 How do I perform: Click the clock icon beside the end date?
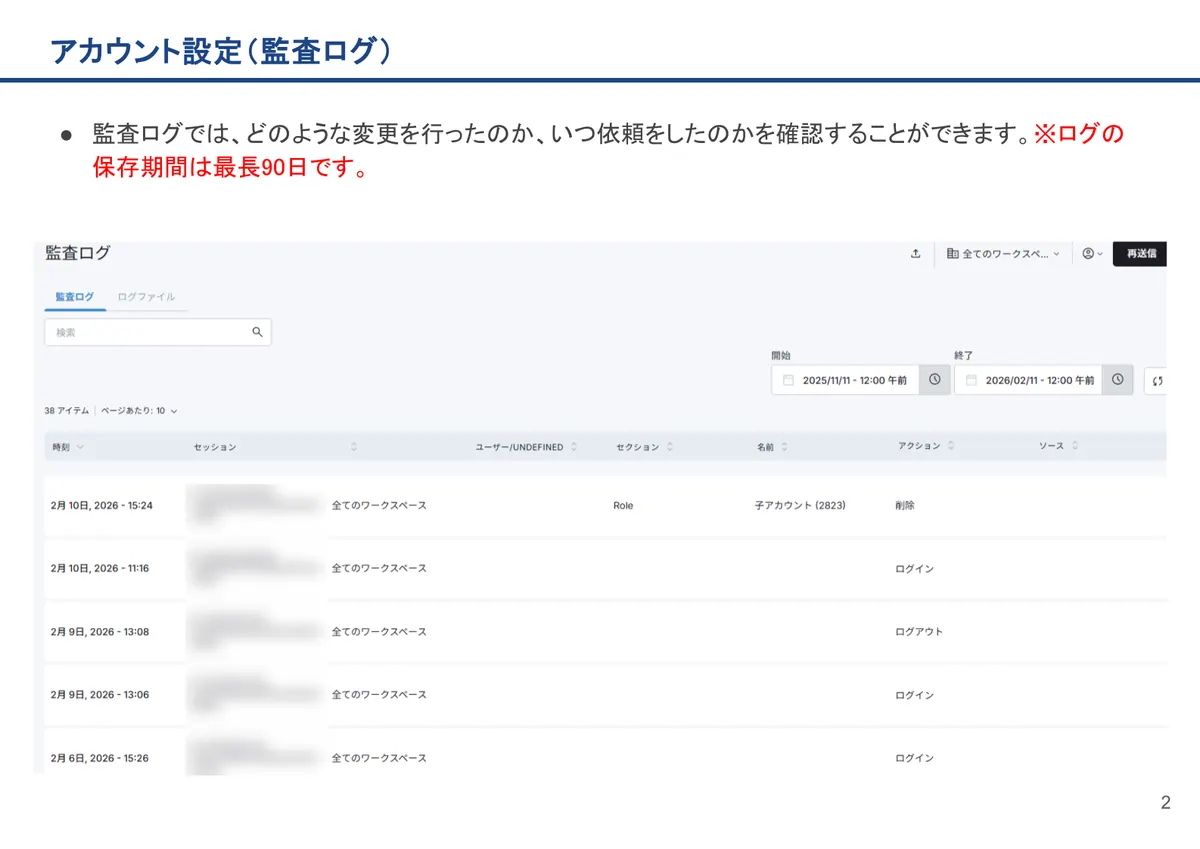pyautogui.click(x=1118, y=380)
